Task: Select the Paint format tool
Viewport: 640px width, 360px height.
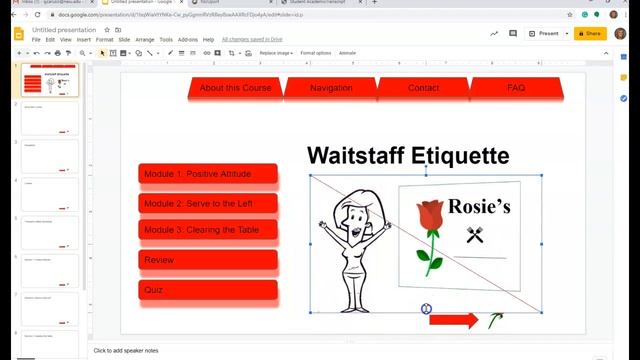Action: click(x=68, y=53)
